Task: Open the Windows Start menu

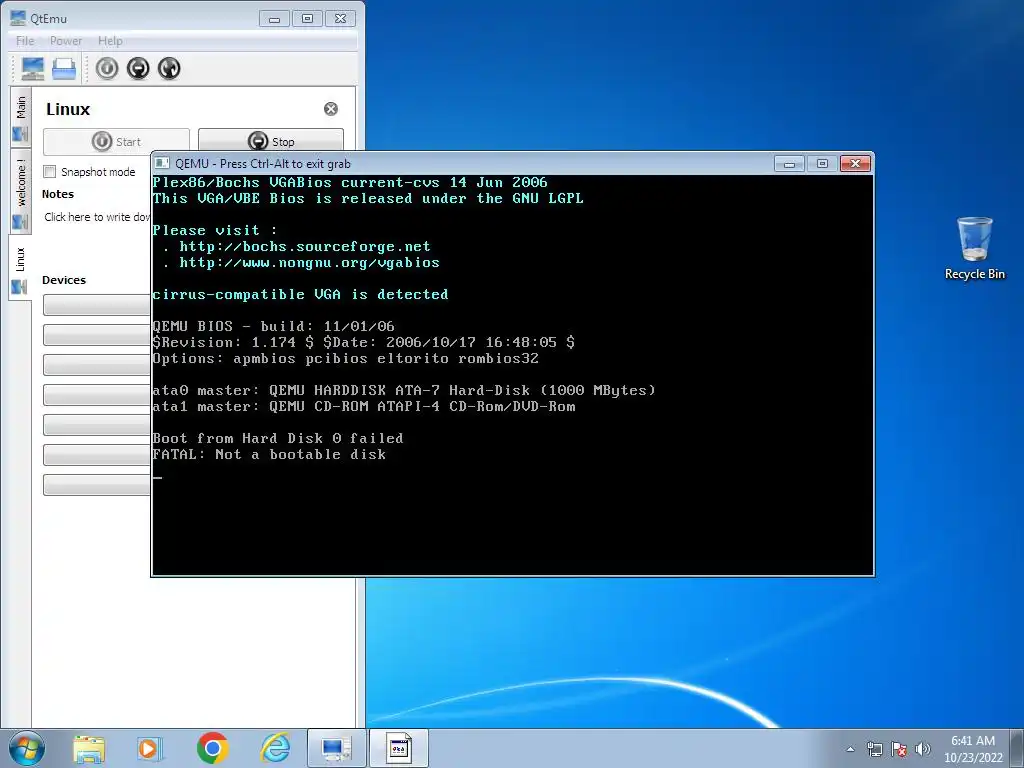Action: (x=27, y=748)
